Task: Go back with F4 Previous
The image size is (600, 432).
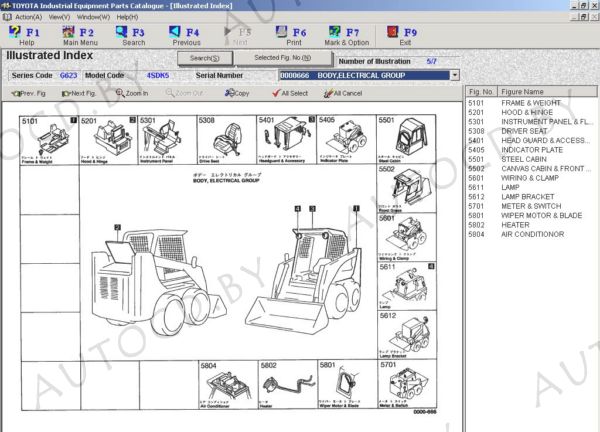Action: (x=186, y=36)
